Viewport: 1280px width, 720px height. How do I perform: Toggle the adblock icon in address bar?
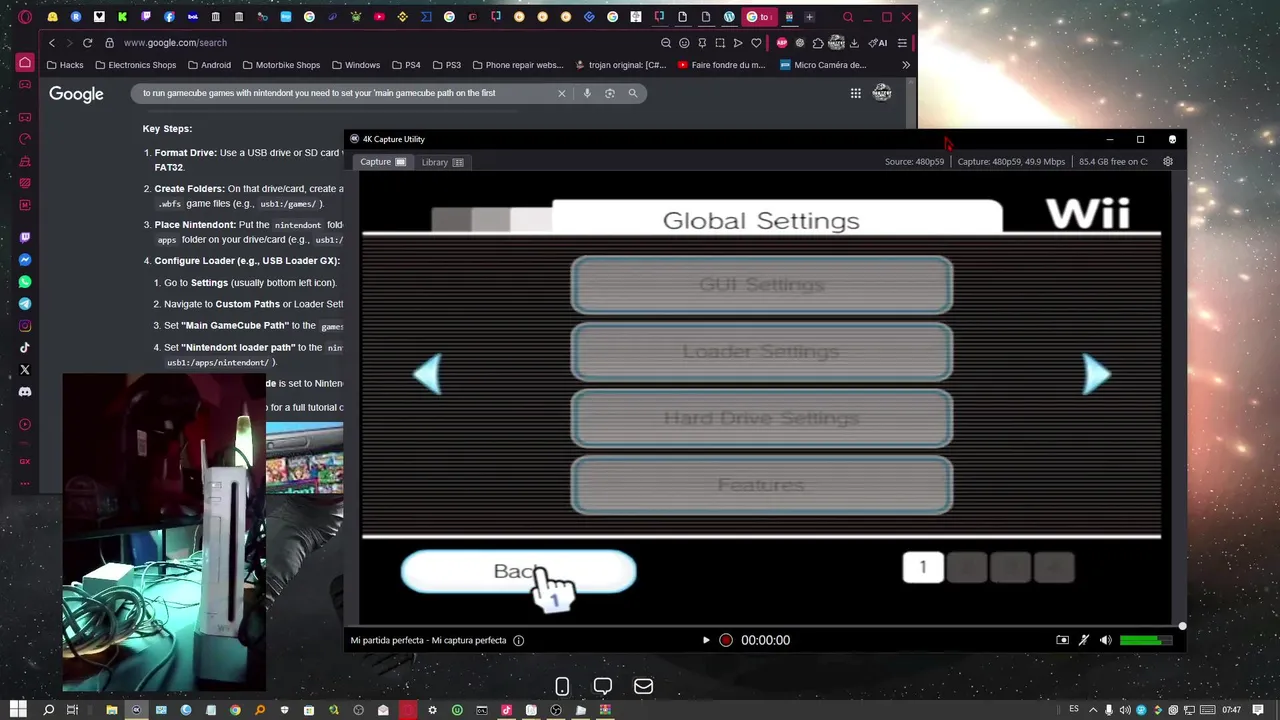click(x=782, y=43)
